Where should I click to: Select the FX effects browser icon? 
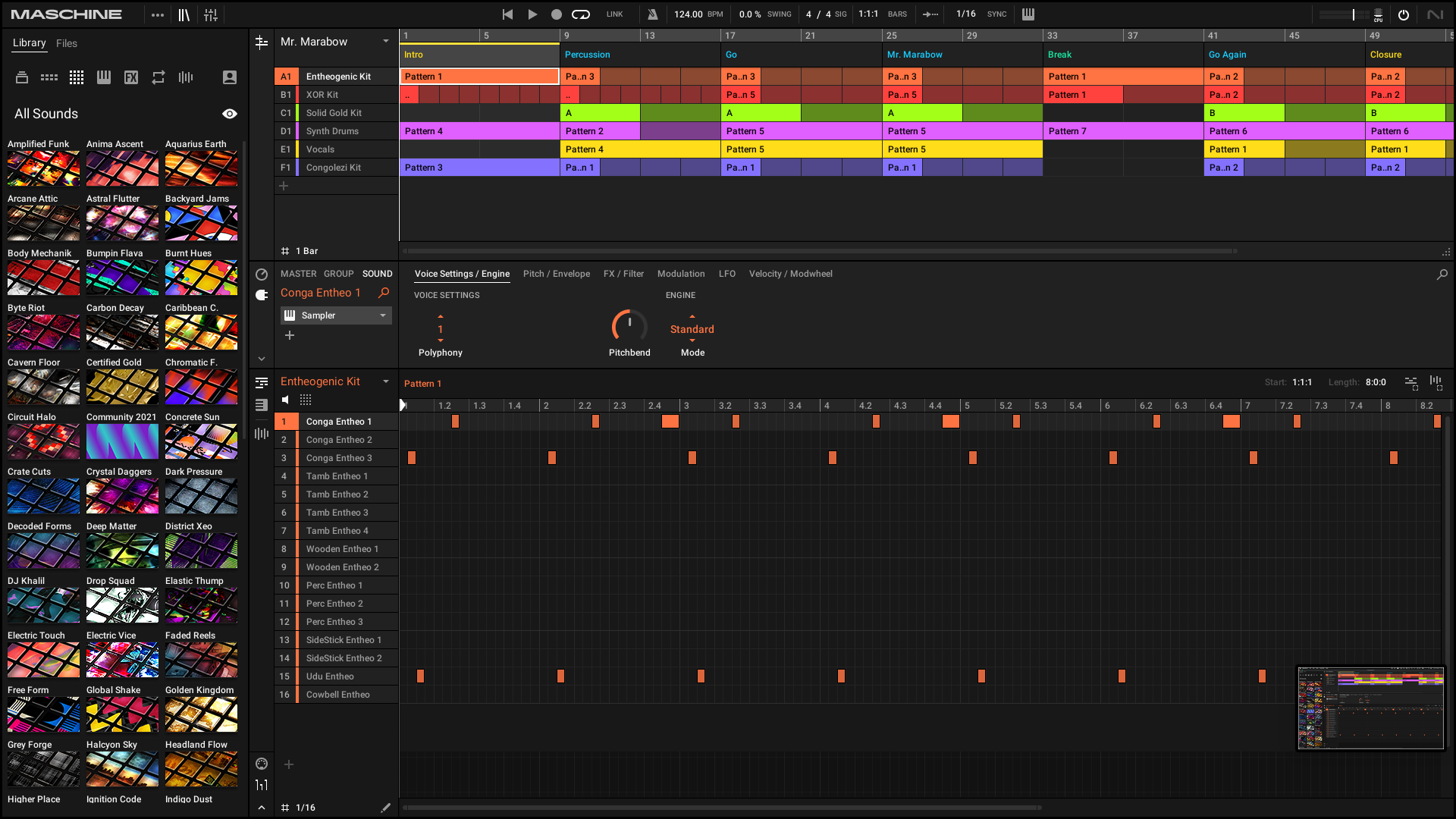click(131, 77)
